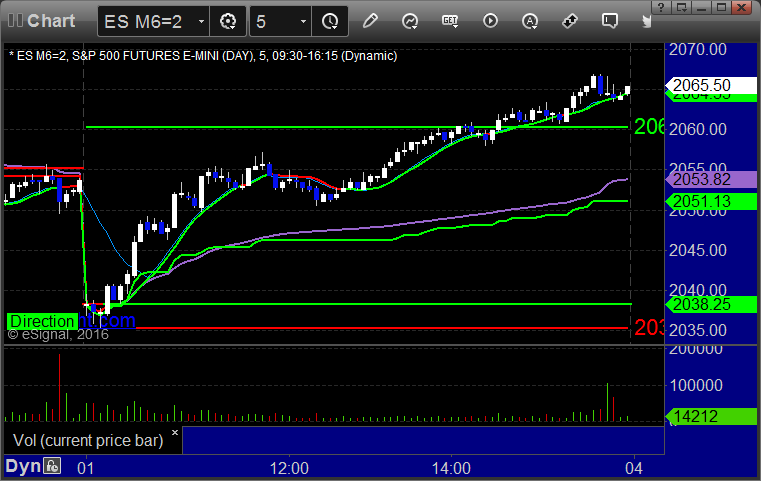Screen dimensions: 761x481
Task: Click the 12:00 time axis label
Action: 289,468
